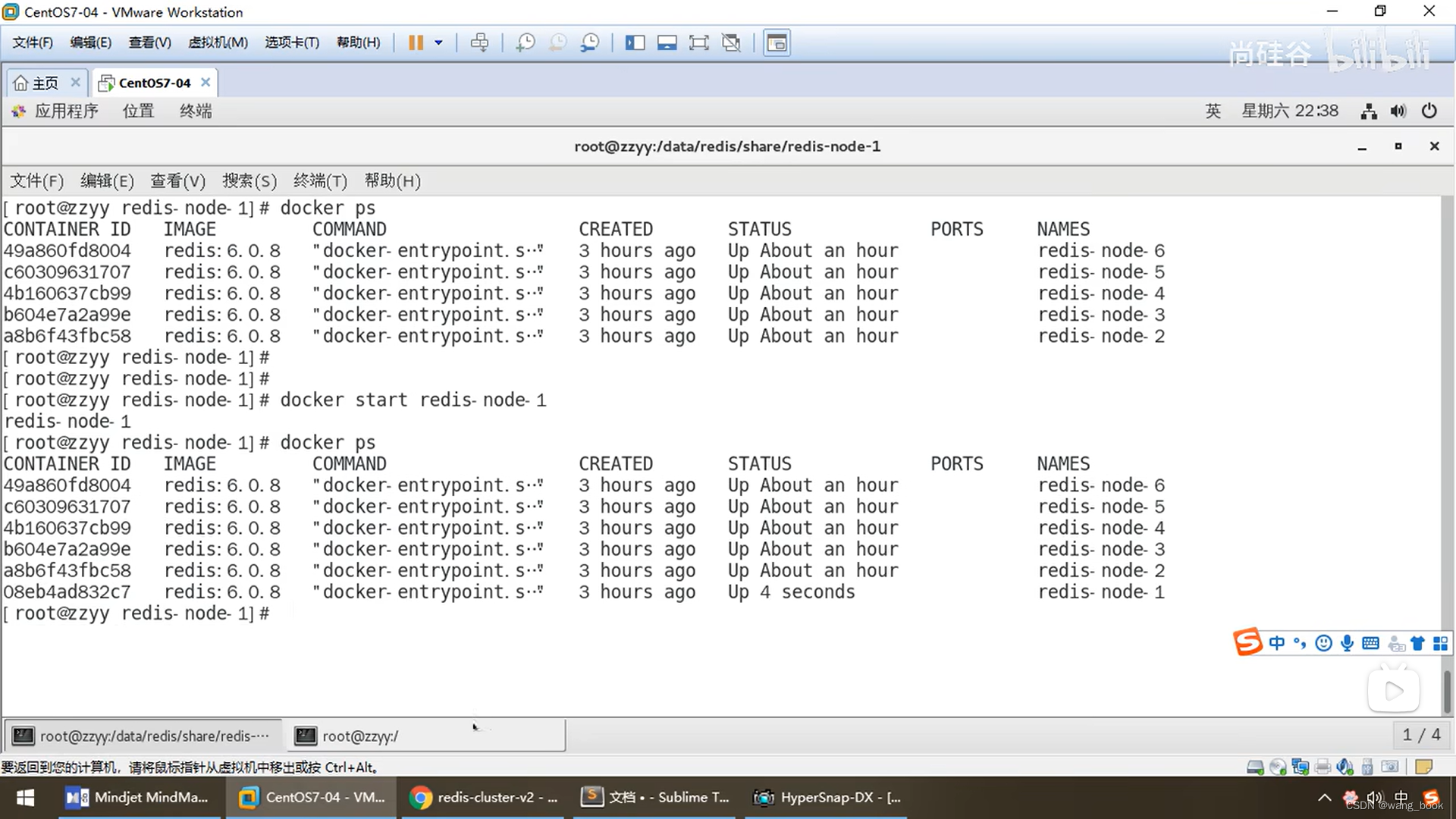The width and height of the screenshot is (1456, 819).
Task: Click the CD/DVD drive status icon
Action: (x=1278, y=767)
